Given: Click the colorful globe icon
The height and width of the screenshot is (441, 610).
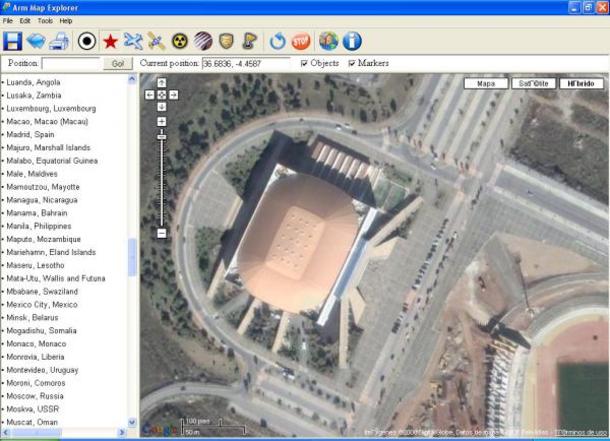Looking at the screenshot, I should (x=329, y=41).
